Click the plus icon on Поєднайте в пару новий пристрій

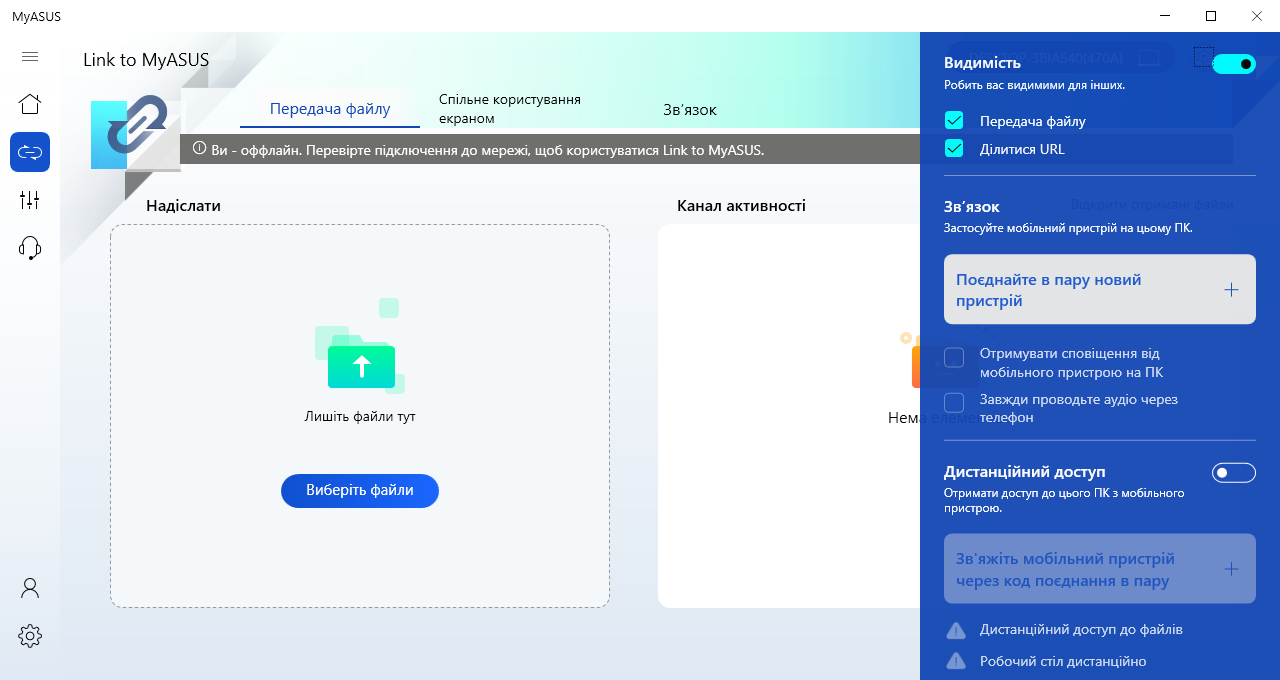(x=1231, y=290)
